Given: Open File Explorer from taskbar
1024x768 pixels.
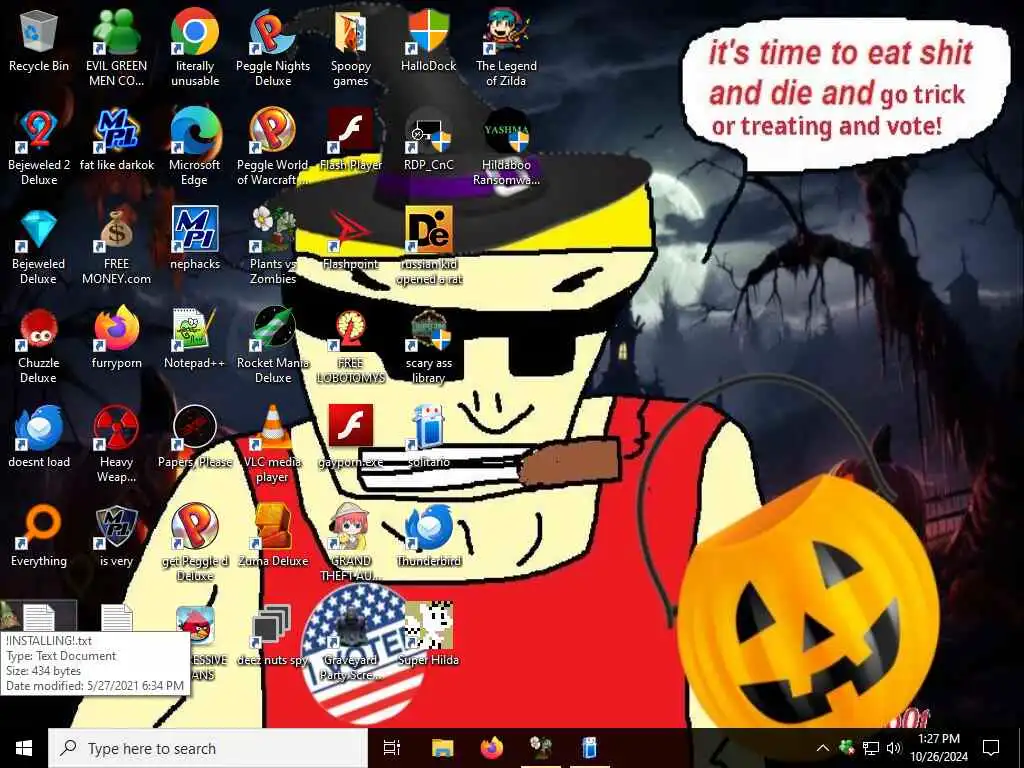Looking at the screenshot, I should point(442,748).
